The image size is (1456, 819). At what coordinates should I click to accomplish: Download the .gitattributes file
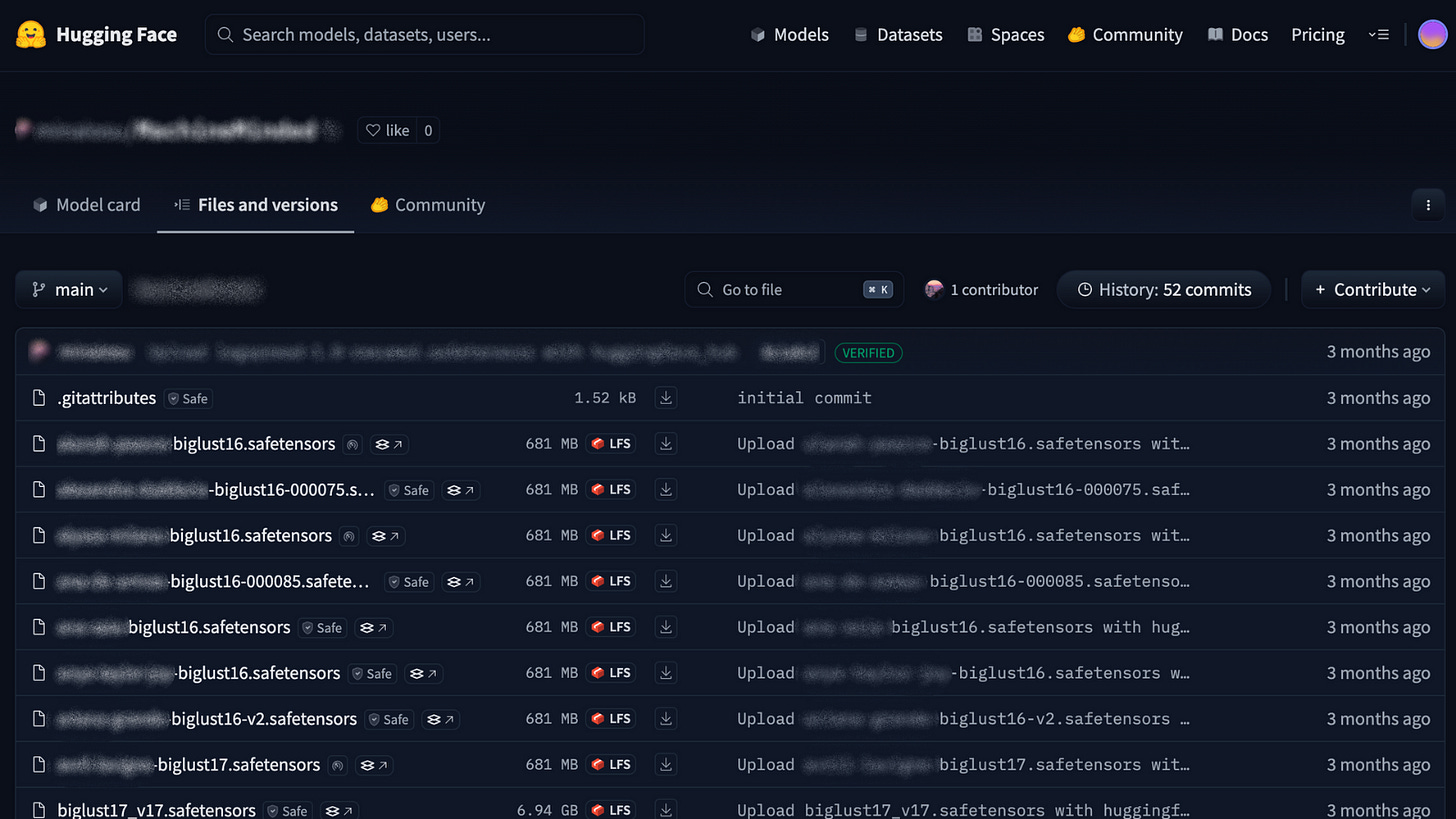click(666, 398)
